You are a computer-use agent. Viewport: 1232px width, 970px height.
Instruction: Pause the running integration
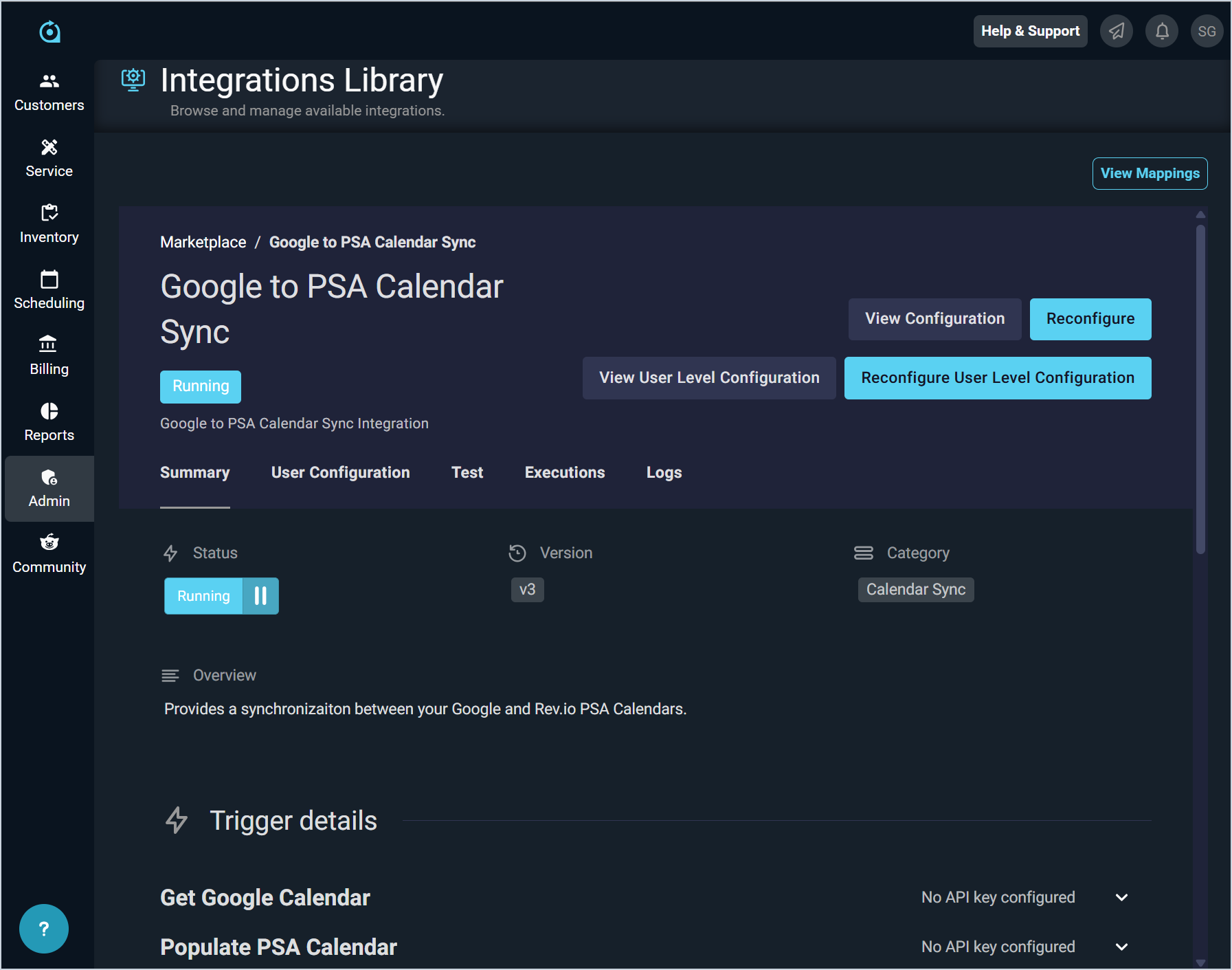(260, 596)
